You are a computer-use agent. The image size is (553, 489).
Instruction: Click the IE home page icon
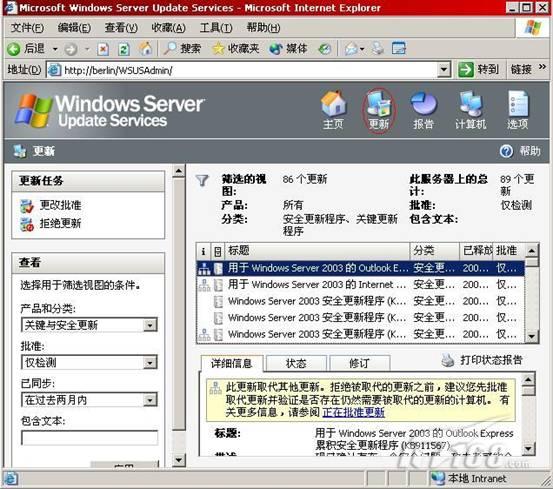pyautogui.click(x=145, y=49)
